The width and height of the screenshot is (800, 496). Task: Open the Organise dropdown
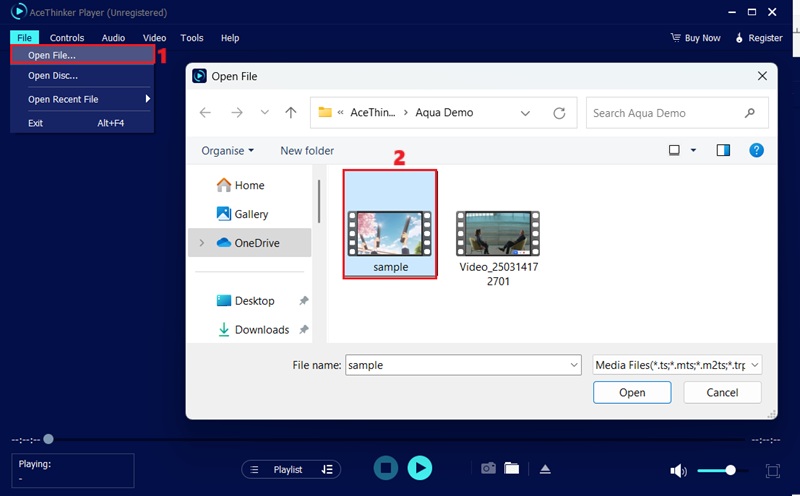point(228,151)
